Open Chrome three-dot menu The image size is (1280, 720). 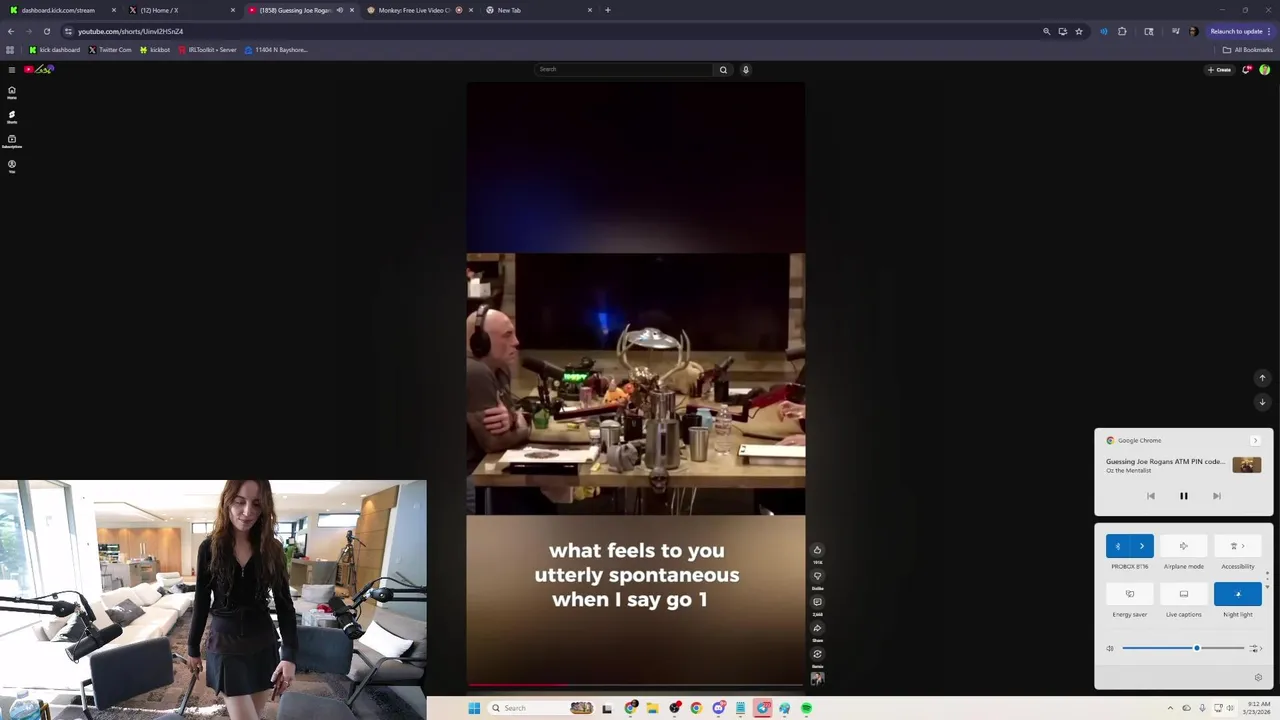pyautogui.click(x=1269, y=31)
